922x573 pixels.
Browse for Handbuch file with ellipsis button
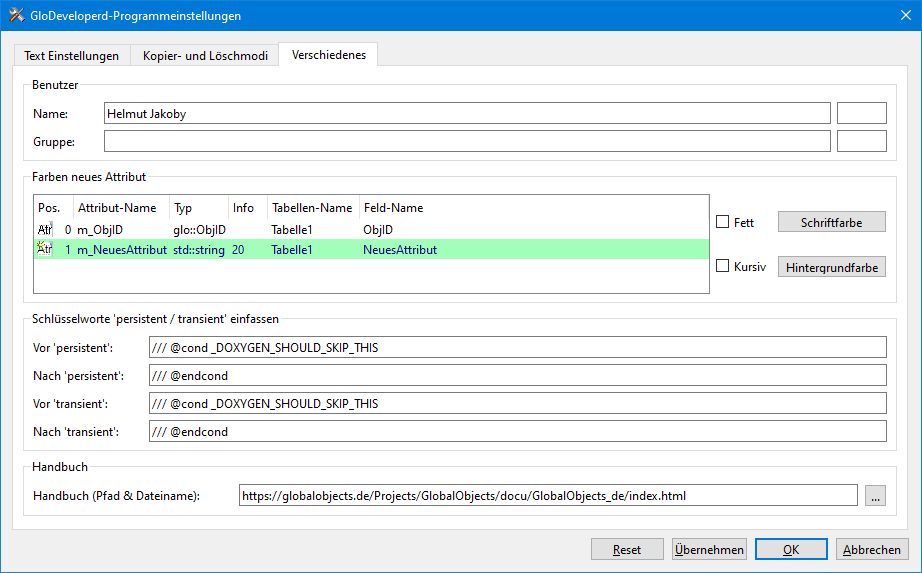[x=876, y=496]
